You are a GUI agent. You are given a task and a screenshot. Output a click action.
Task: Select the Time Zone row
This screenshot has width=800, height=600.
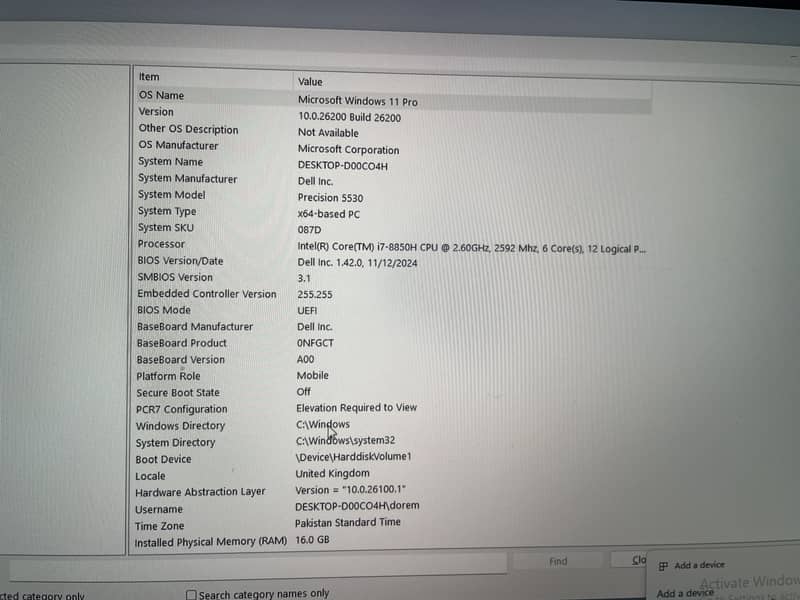click(x=160, y=526)
